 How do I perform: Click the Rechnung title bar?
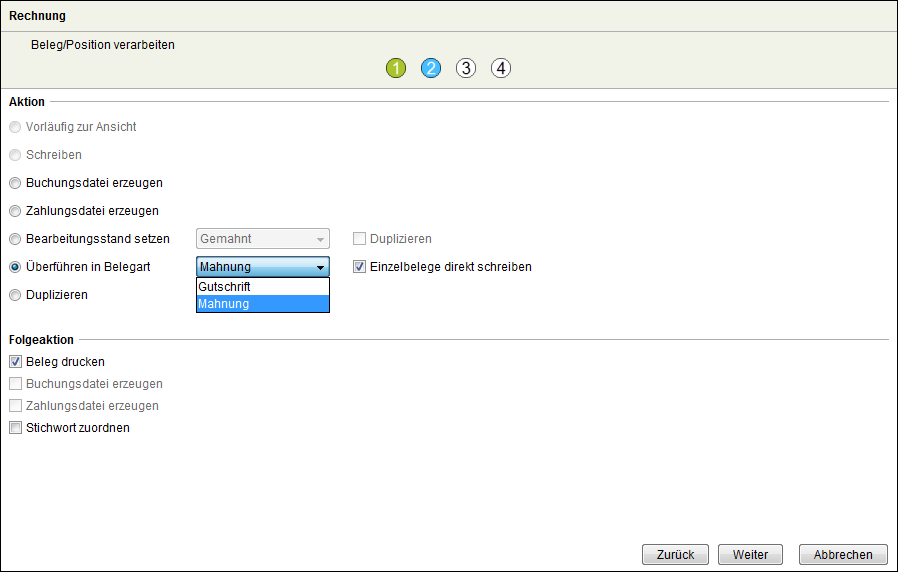[x=448, y=15]
